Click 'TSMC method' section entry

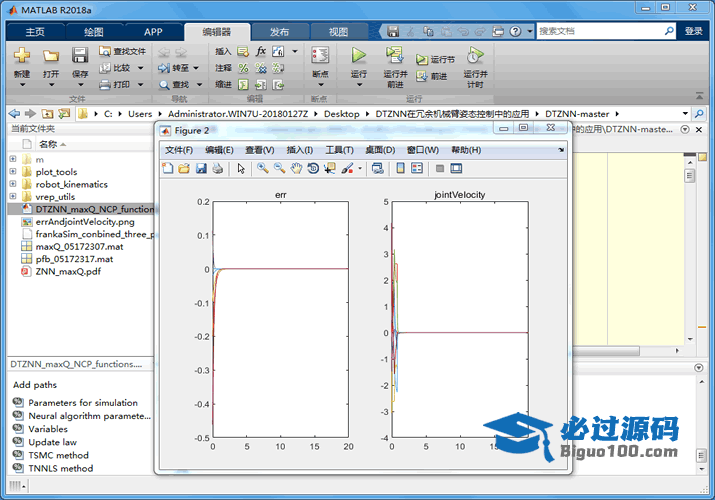pos(58,455)
